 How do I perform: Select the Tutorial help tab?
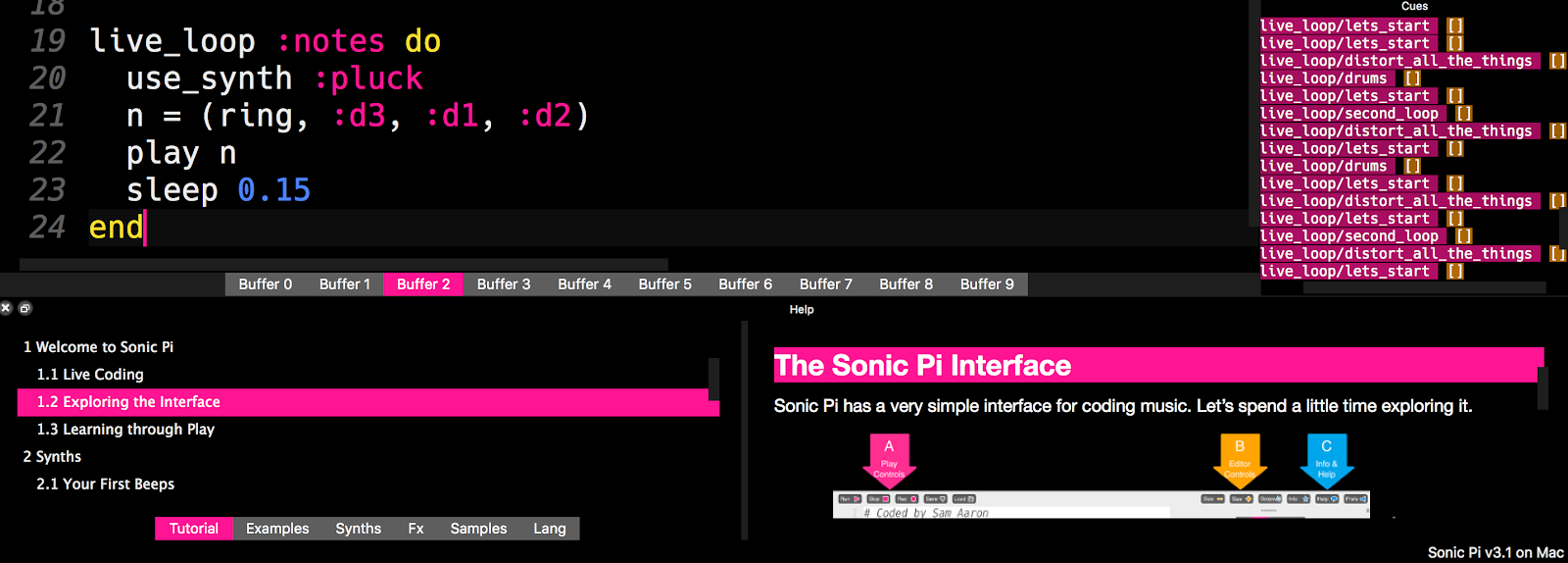[x=194, y=529]
